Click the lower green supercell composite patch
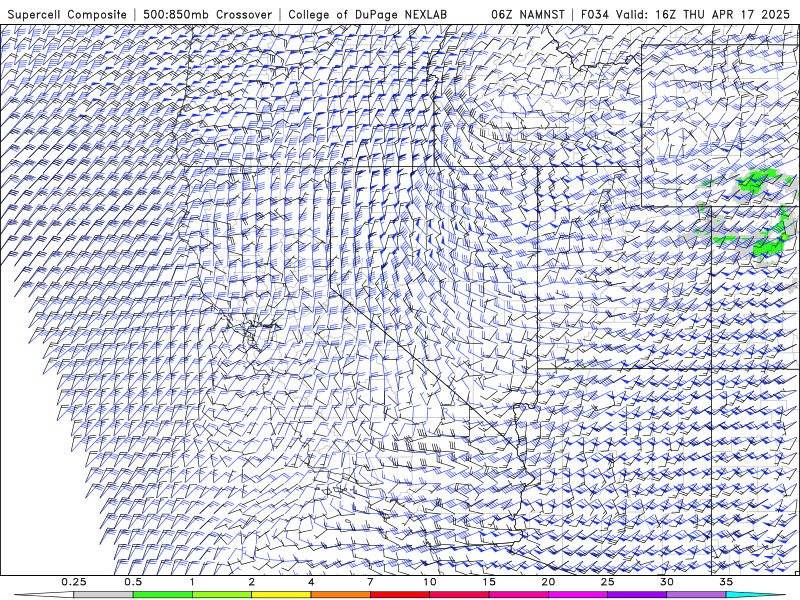This screenshot has width=800, height=600. 768,246
